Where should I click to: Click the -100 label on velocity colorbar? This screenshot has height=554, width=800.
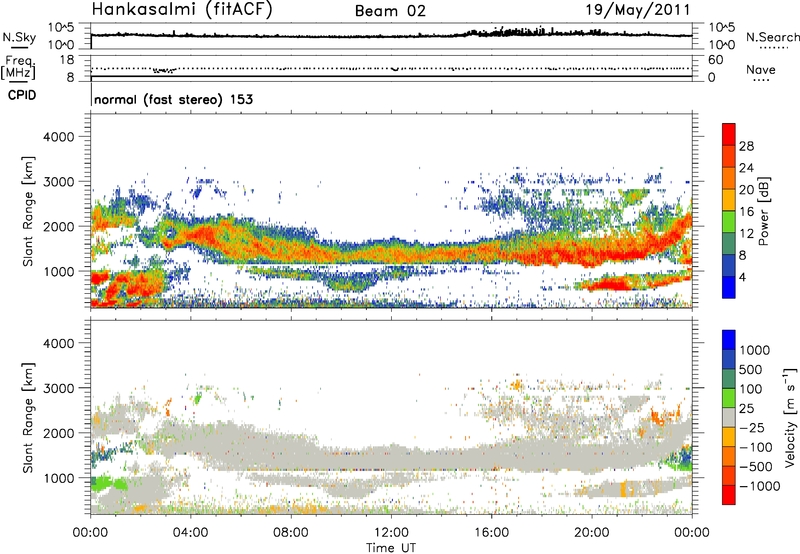point(756,447)
